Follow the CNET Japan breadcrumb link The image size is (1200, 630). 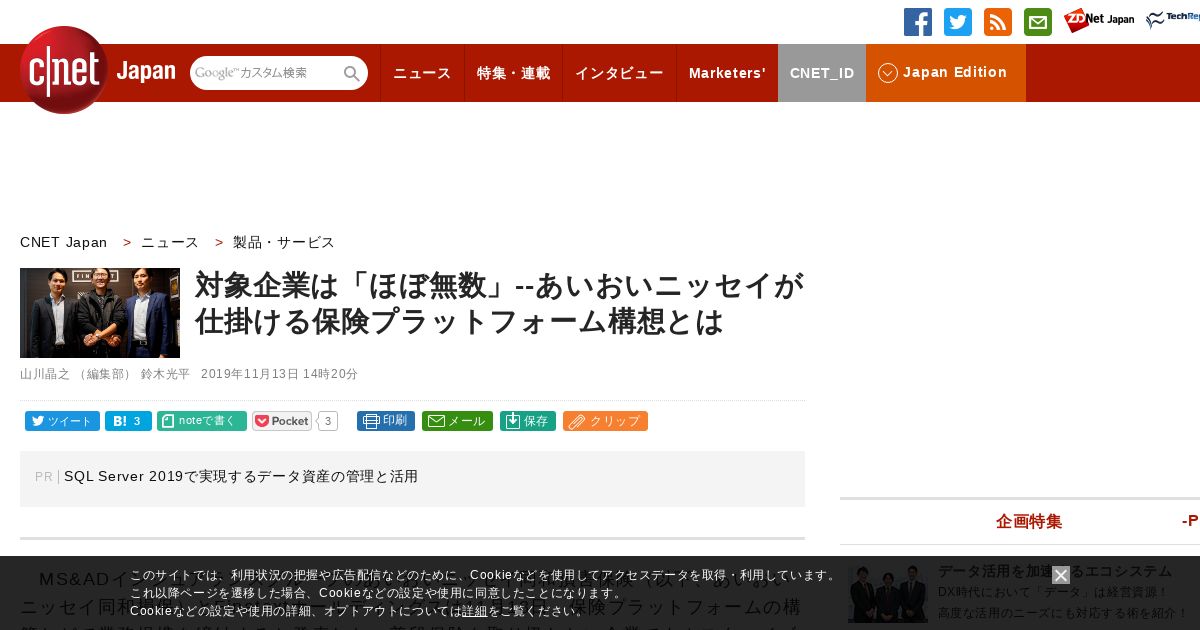[64, 242]
